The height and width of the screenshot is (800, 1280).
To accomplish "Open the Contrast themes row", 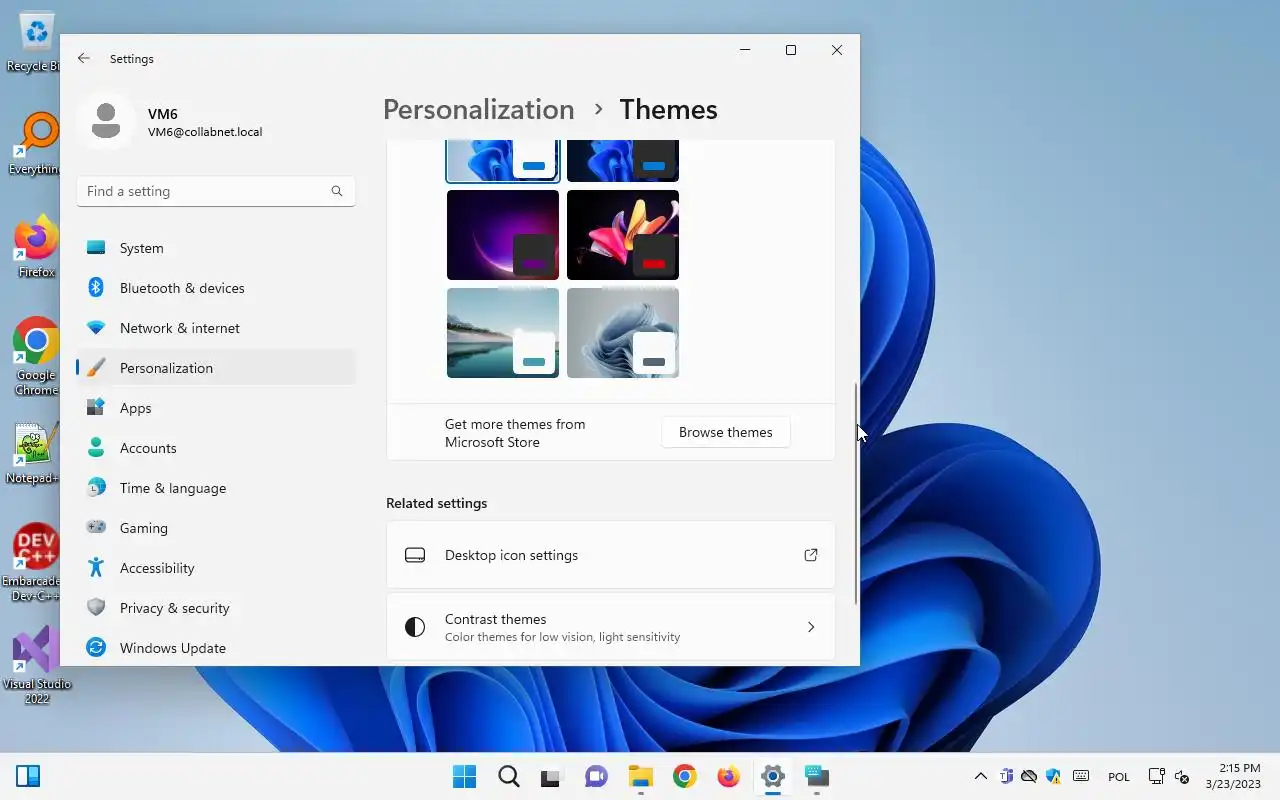I will pos(611,627).
